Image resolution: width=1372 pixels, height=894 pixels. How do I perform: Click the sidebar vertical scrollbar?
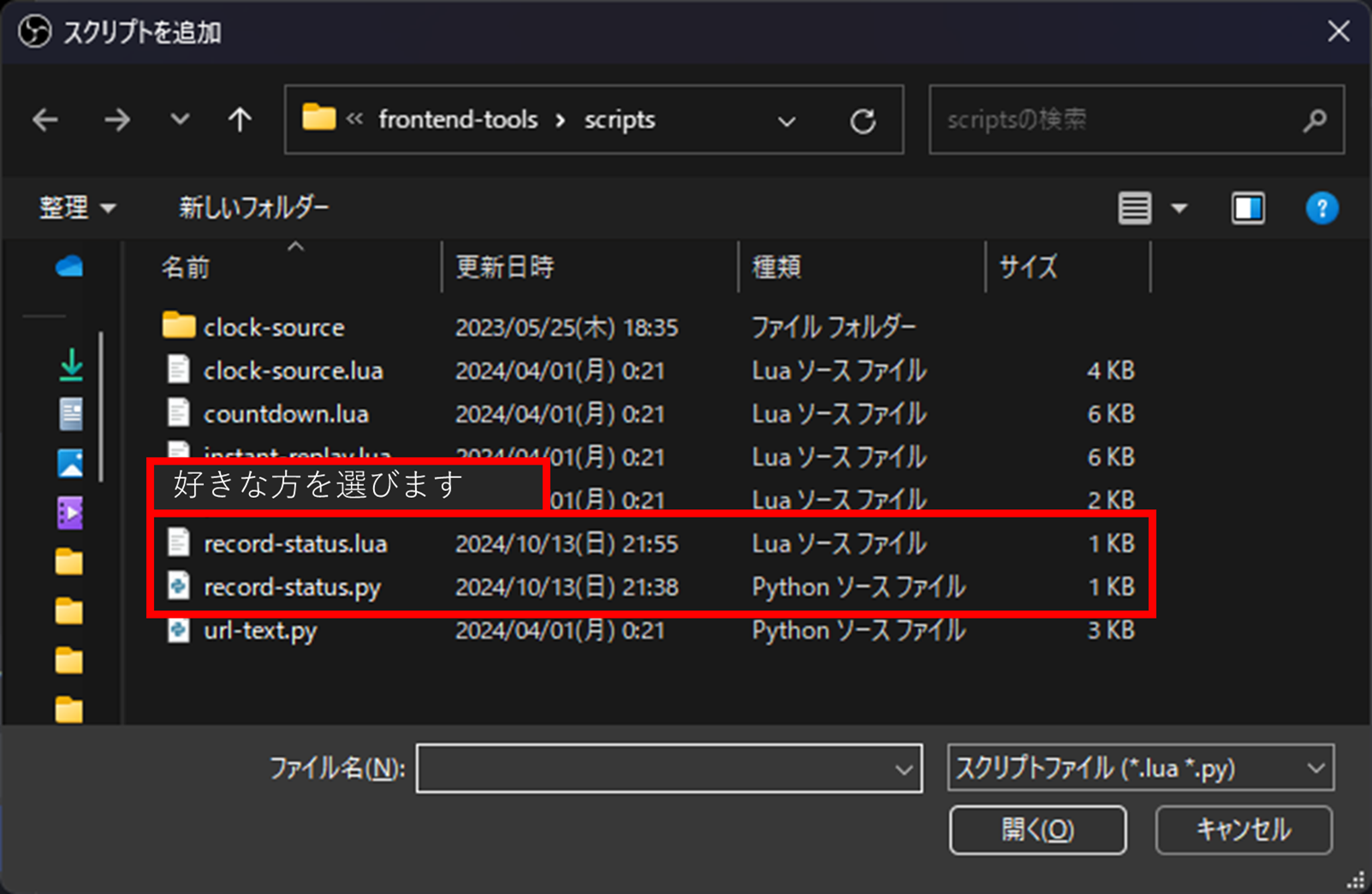(102, 407)
